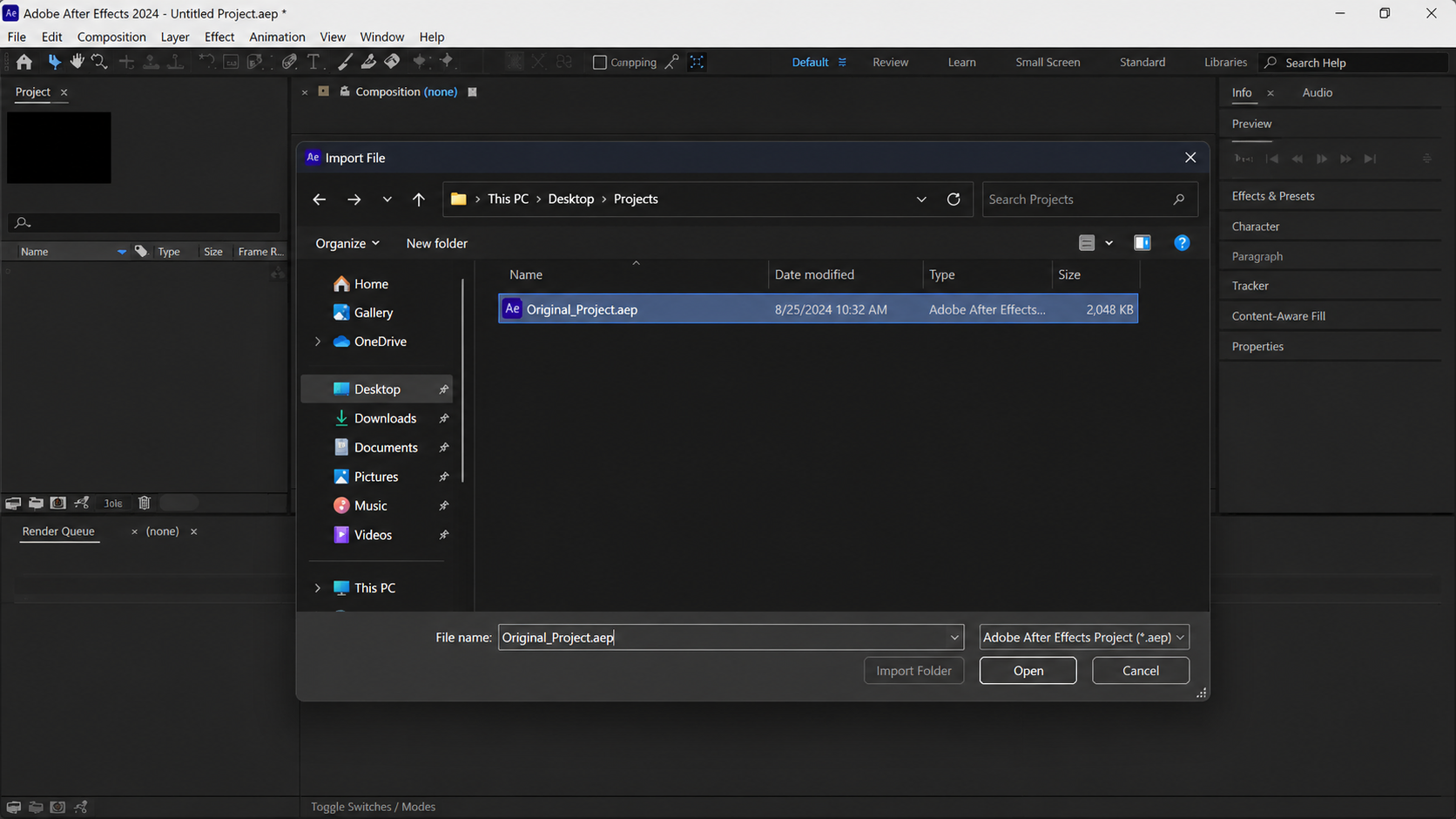Viewport: 1456px width, 819px height.
Task: Expand the File name history dropdown
Action: (954, 638)
